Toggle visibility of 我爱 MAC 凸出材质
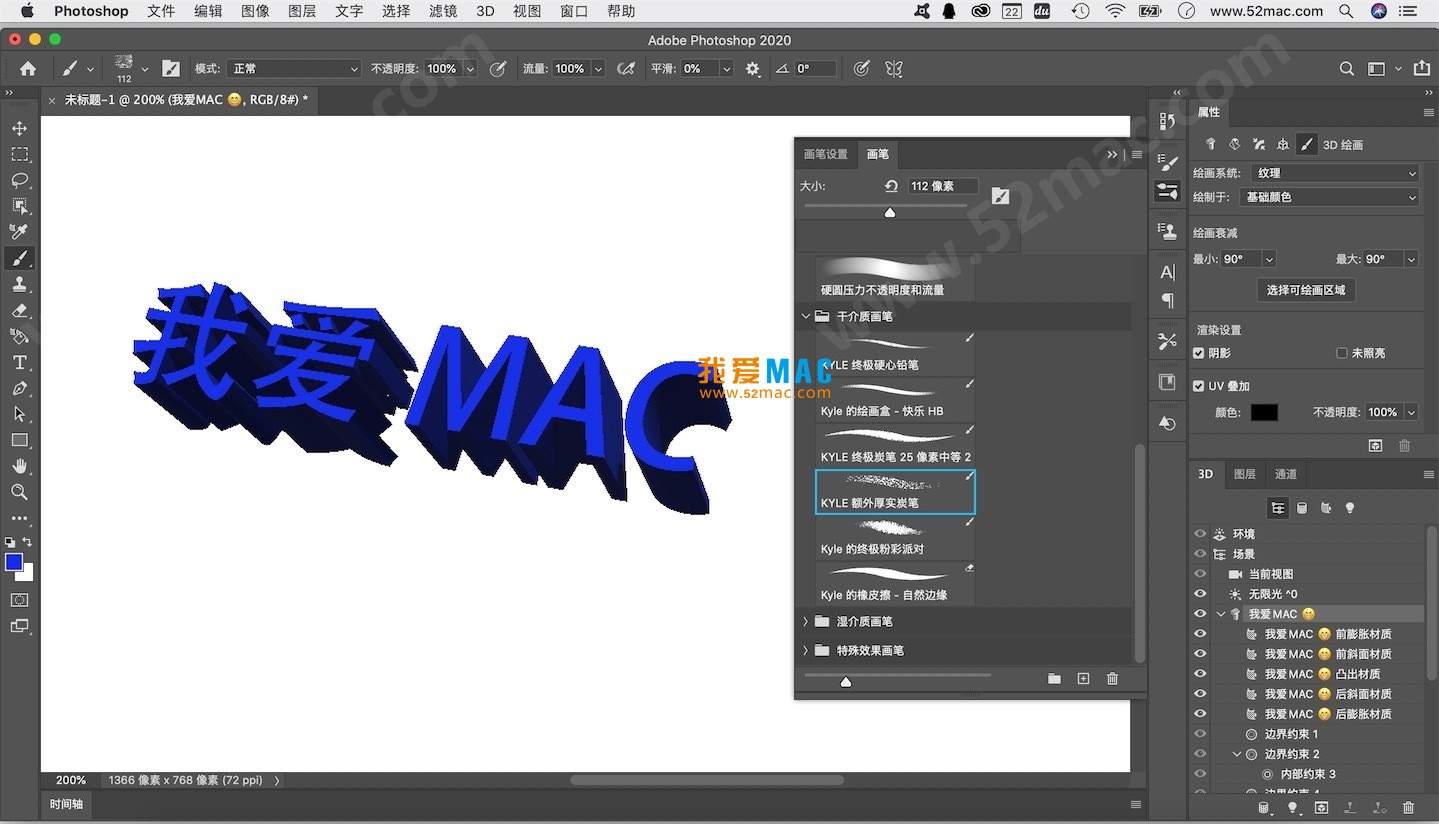Viewport: 1439px width, 824px height. [x=1200, y=674]
